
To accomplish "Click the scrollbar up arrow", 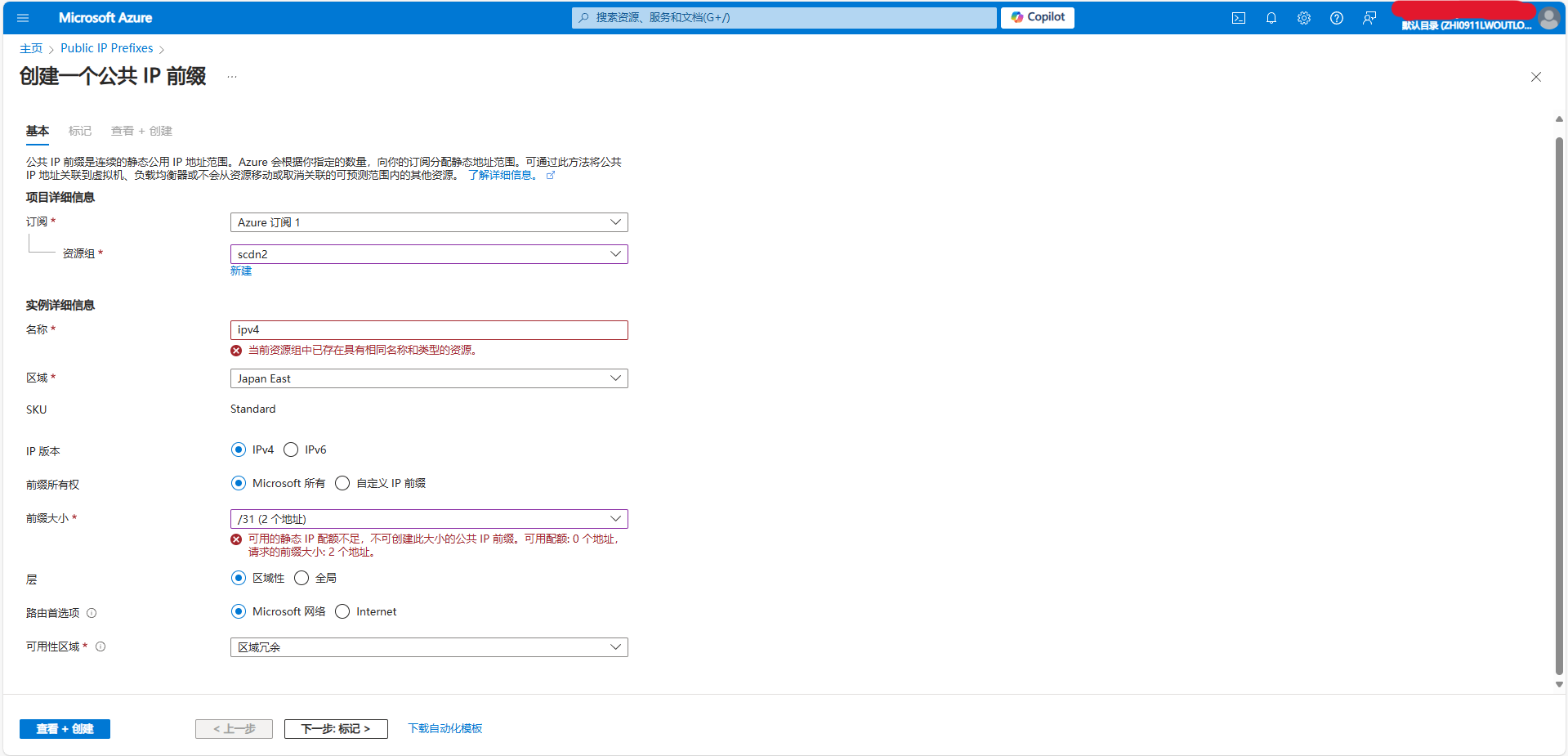I will [1559, 119].
